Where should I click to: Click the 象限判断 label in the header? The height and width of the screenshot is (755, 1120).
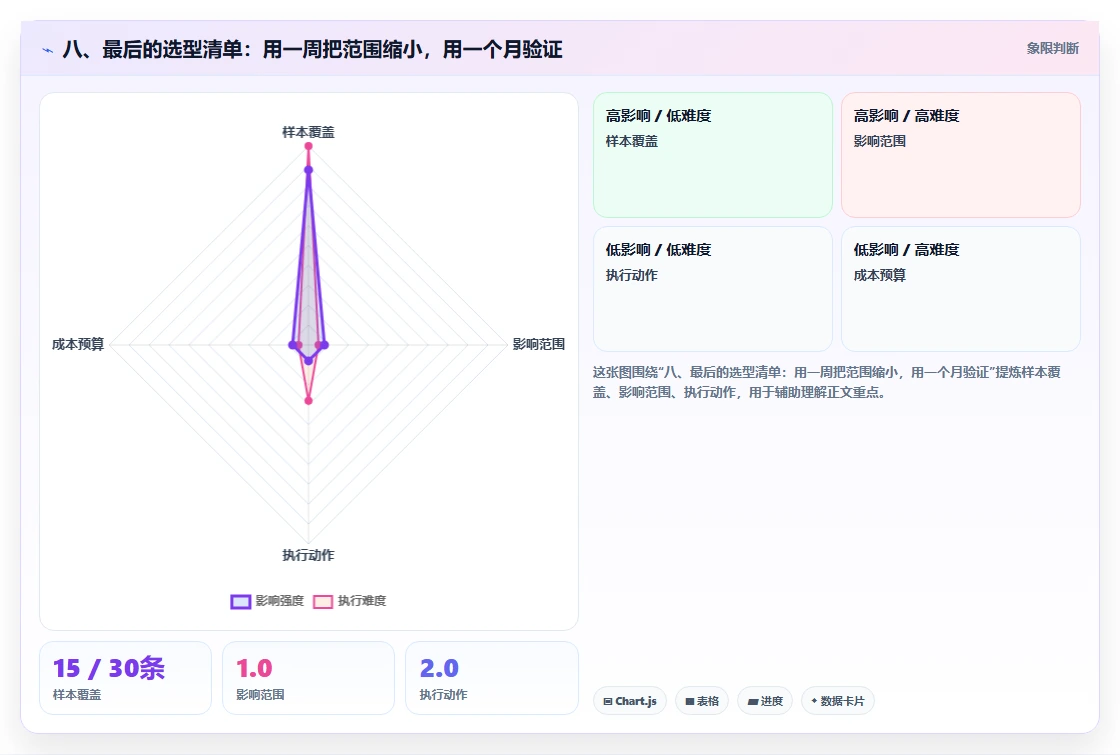pyautogui.click(x=1053, y=49)
